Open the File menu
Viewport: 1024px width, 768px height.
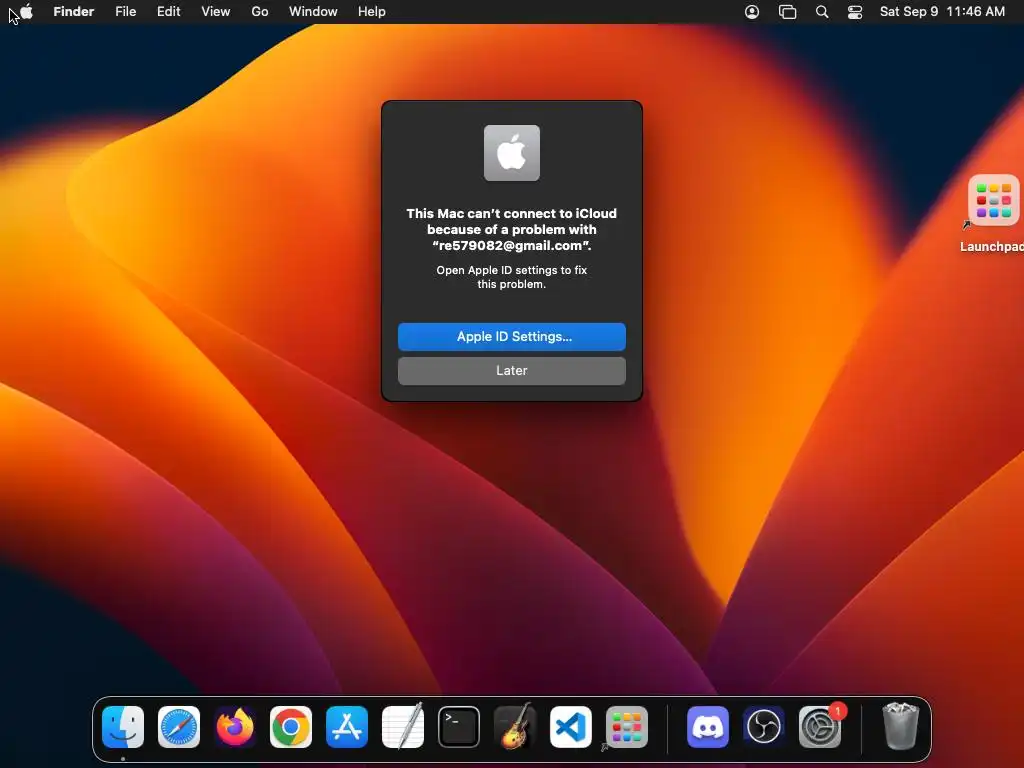tap(125, 11)
